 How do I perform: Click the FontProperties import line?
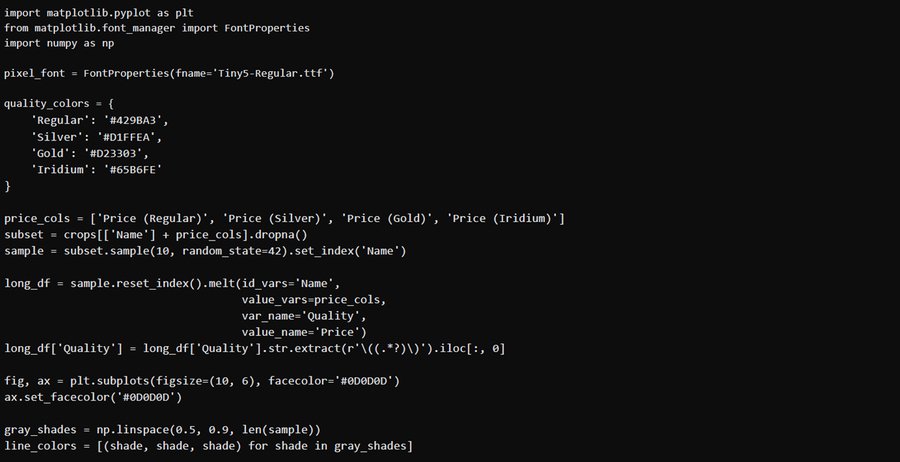(156, 28)
